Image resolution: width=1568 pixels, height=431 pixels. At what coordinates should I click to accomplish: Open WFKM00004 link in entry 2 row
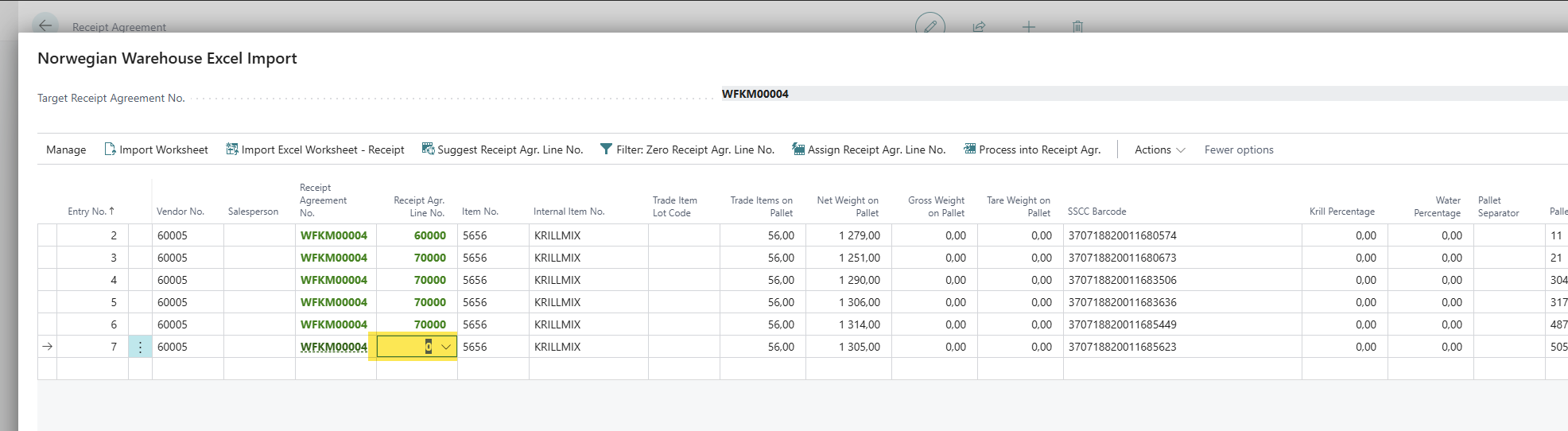[334, 235]
